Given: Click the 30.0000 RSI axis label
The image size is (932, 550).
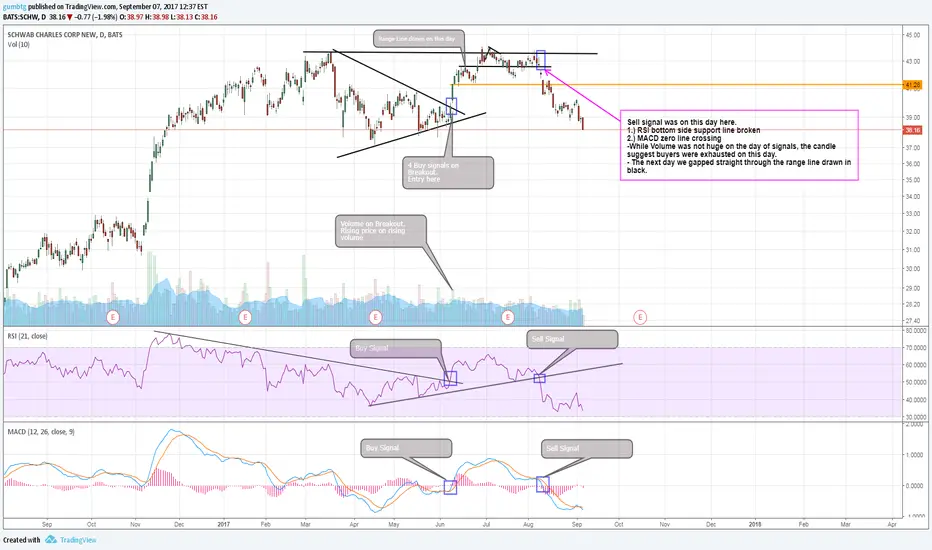Looking at the screenshot, I should (915, 417).
